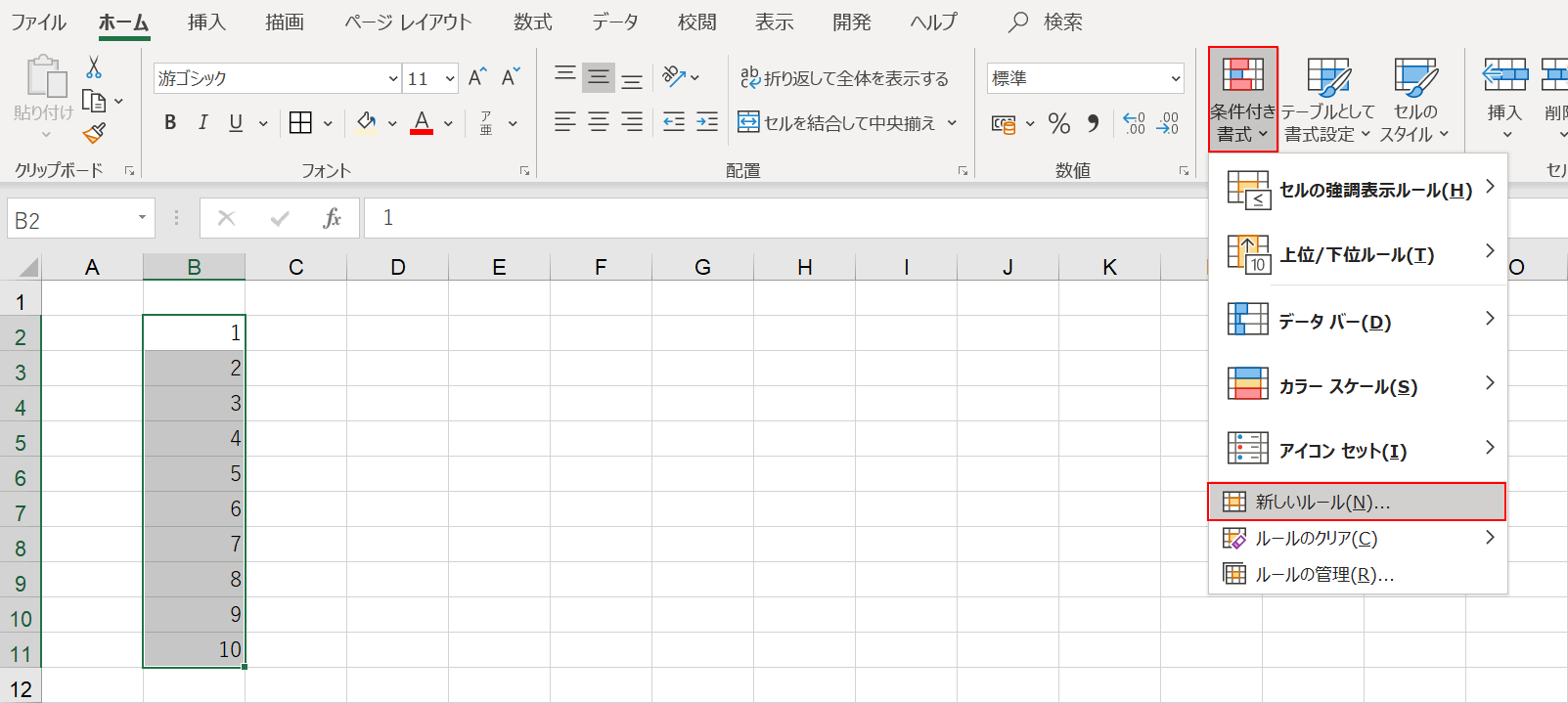
Task: Align text to middle of cell
Action: pos(599,77)
